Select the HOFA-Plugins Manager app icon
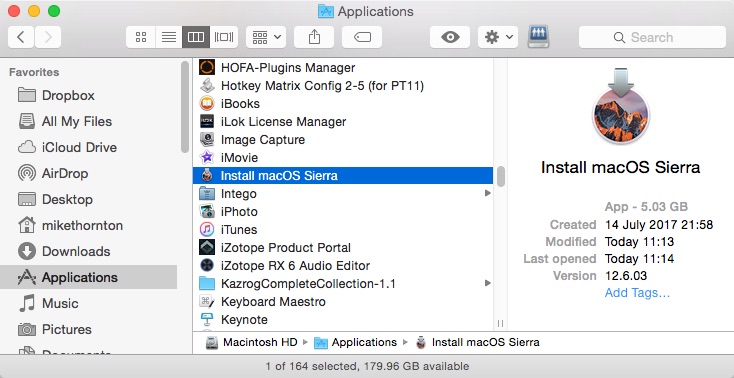 (206, 67)
